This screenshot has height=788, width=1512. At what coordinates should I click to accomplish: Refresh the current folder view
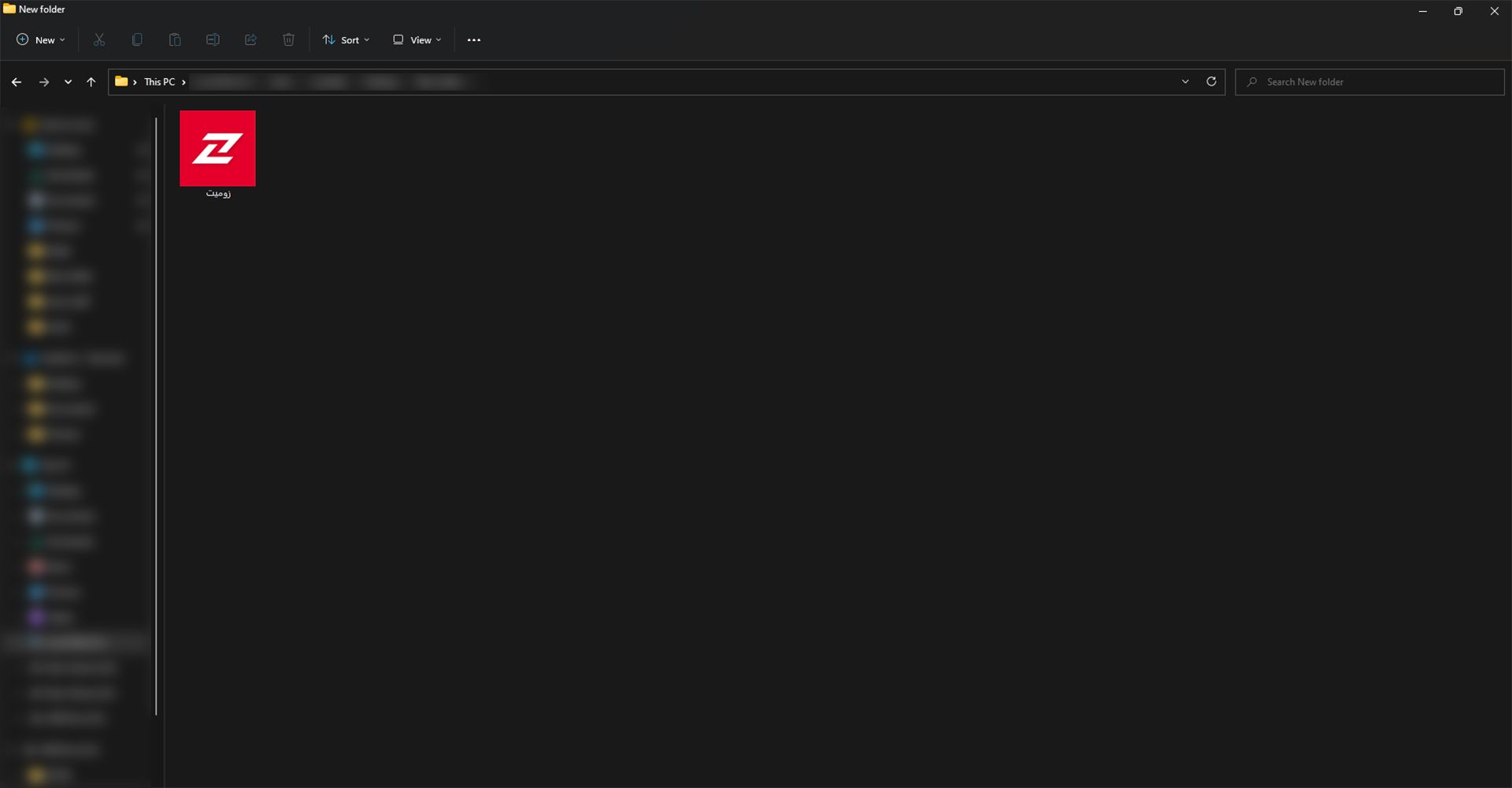coord(1211,82)
